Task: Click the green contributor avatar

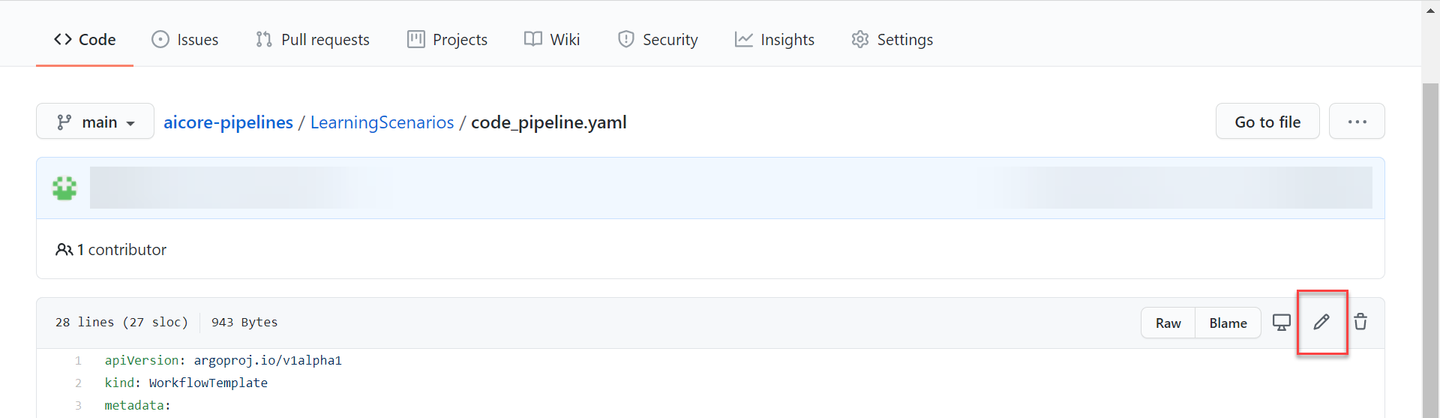Action: click(65, 187)
